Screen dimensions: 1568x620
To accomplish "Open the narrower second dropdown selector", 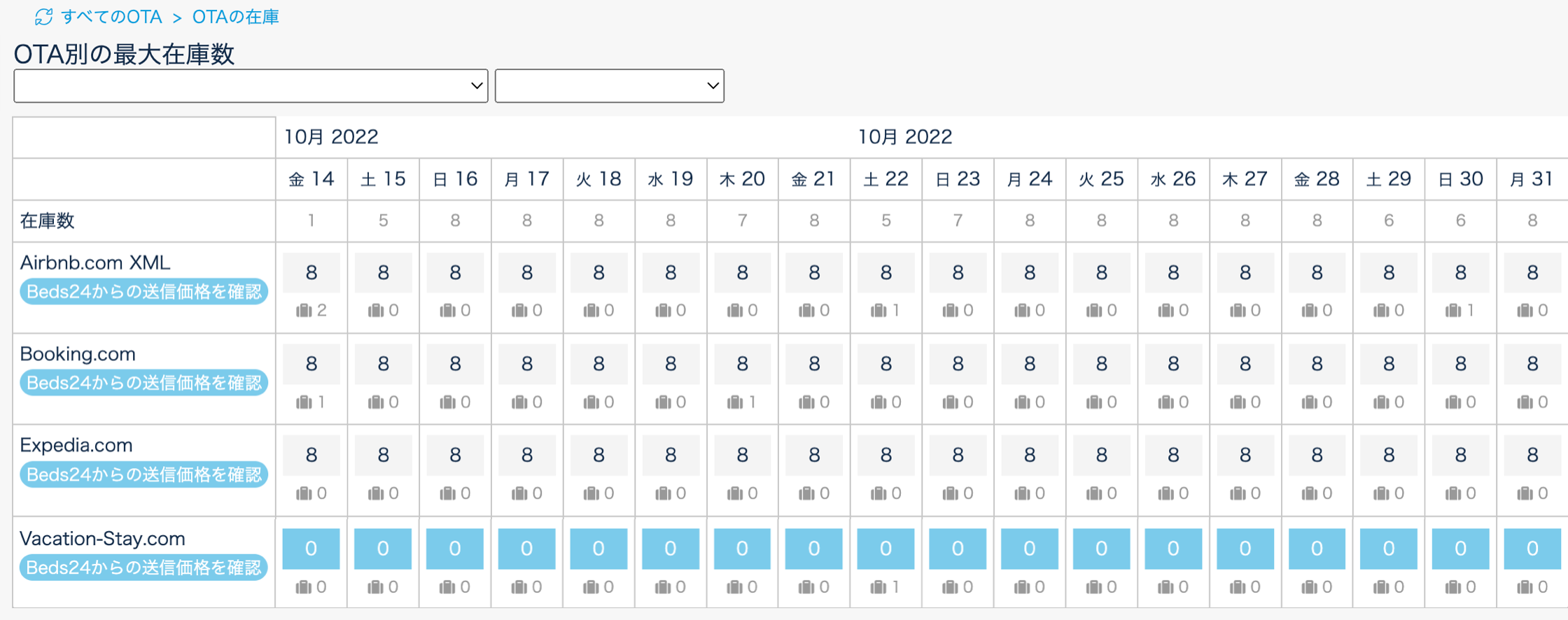I will coord(609,85).
